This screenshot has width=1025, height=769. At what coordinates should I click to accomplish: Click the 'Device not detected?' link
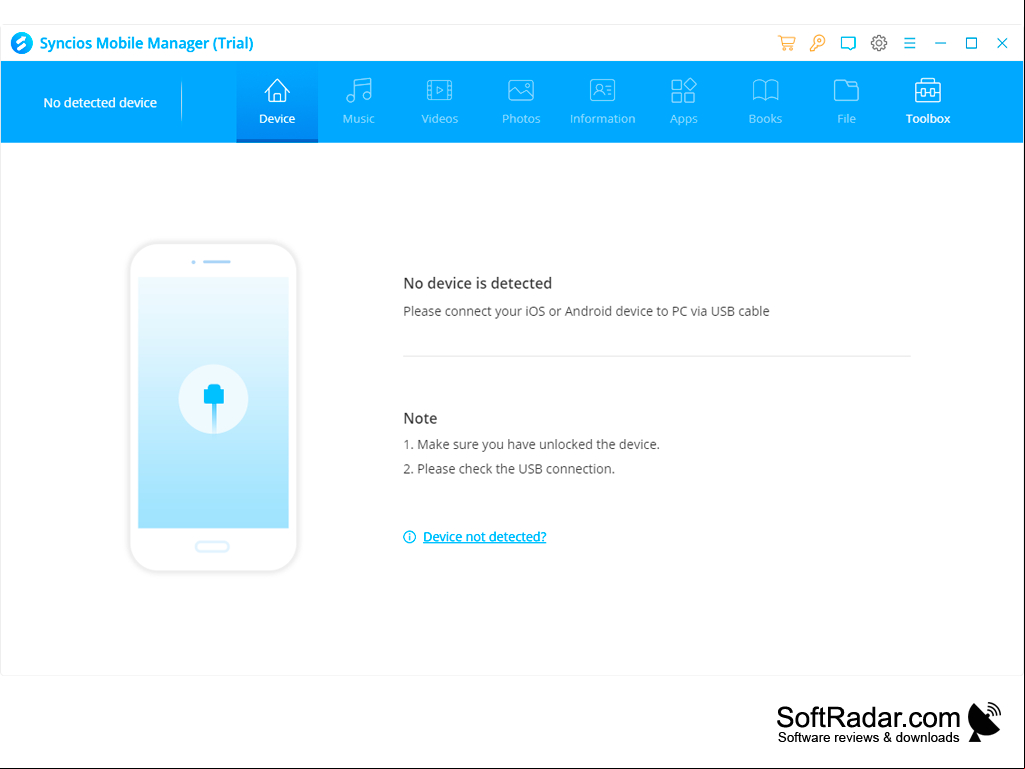484,537
